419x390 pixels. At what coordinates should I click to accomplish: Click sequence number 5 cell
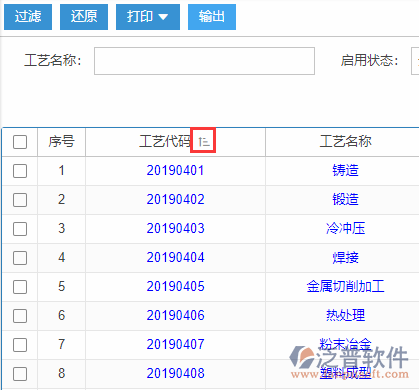tap(61, 287)
